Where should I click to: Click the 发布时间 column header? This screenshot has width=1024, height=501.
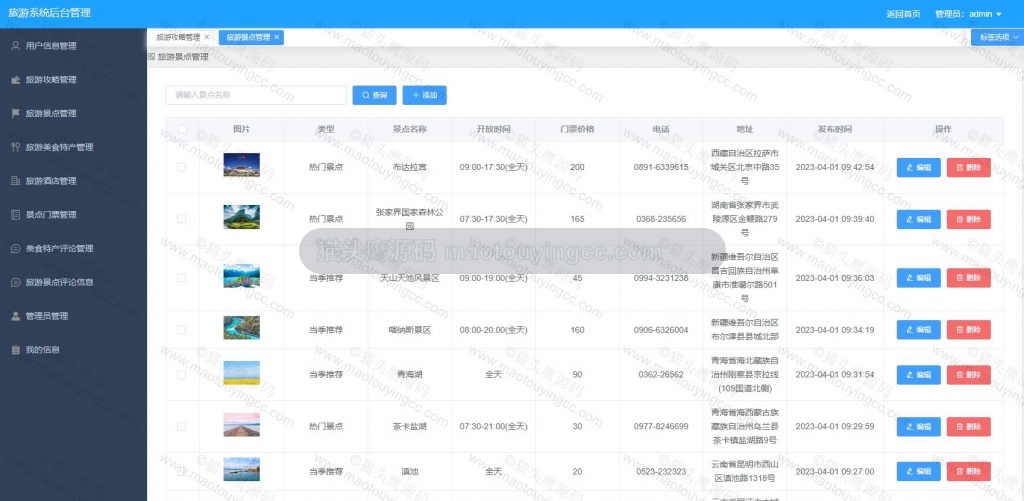[x=835, y=129]
